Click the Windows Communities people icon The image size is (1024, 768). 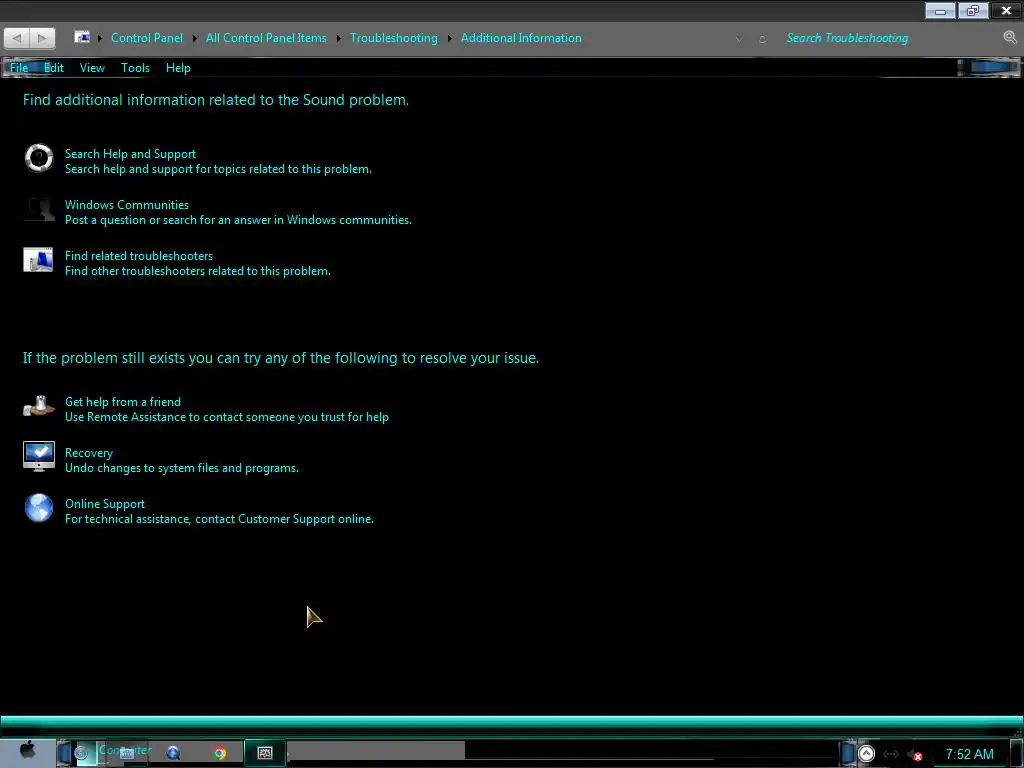pos(39,210)
